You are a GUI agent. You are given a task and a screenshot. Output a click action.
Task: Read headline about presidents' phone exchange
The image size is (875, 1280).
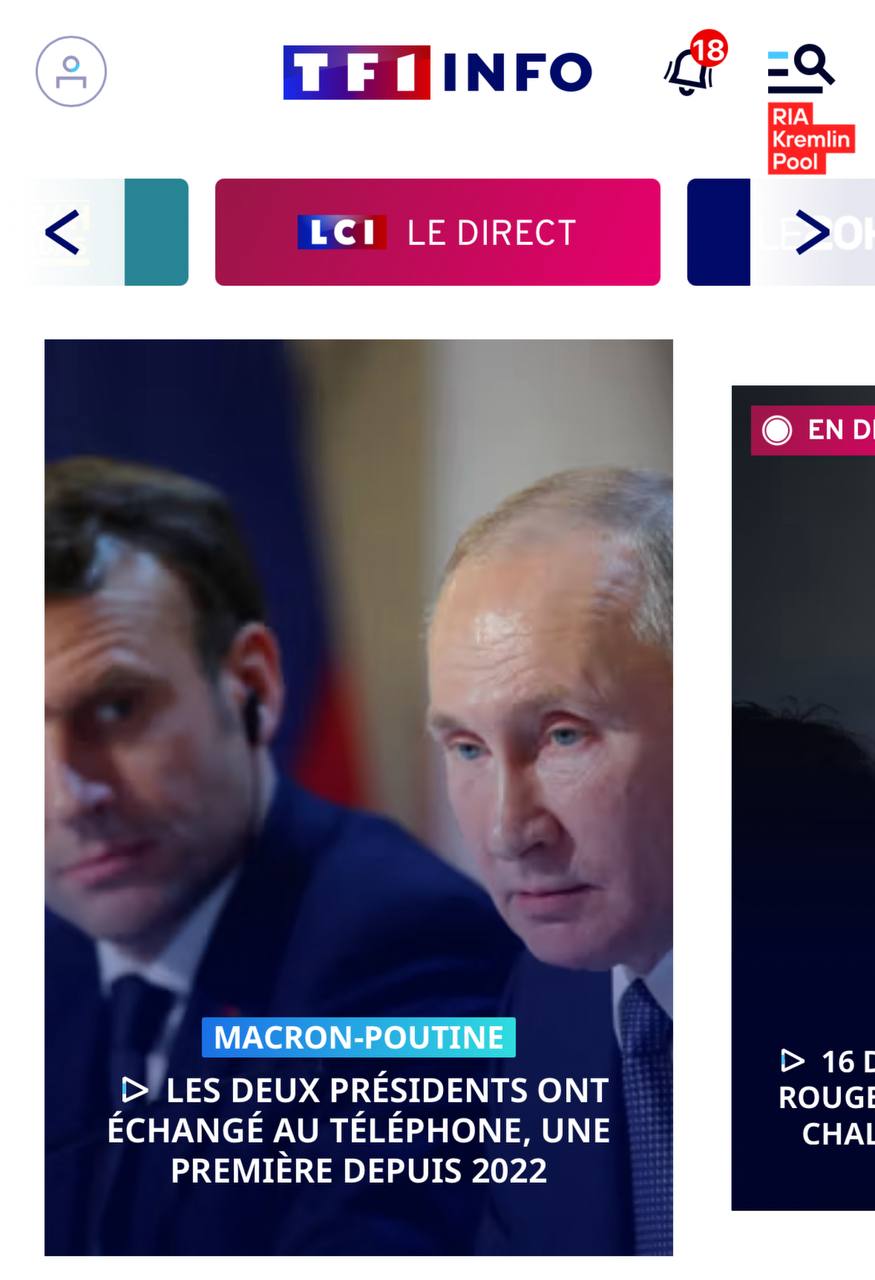359,1130
